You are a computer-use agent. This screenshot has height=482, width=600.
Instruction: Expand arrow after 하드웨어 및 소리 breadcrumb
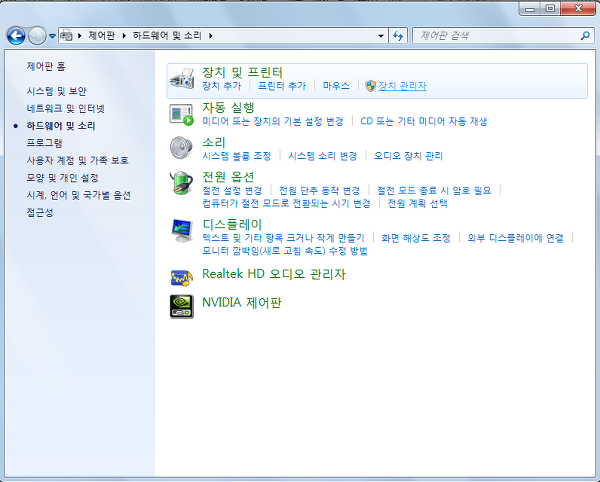211,36
